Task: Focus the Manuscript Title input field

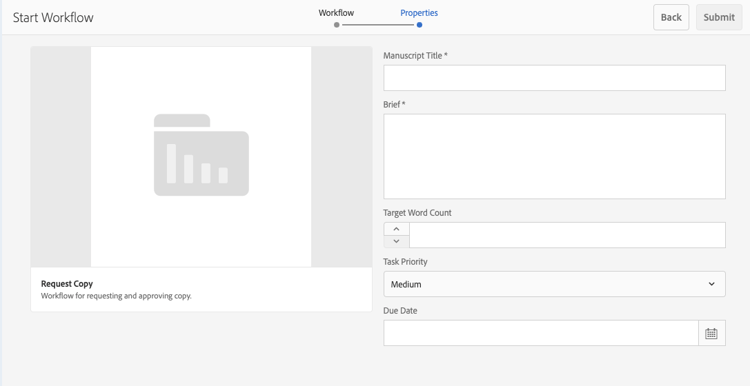Action: [554, 78]
